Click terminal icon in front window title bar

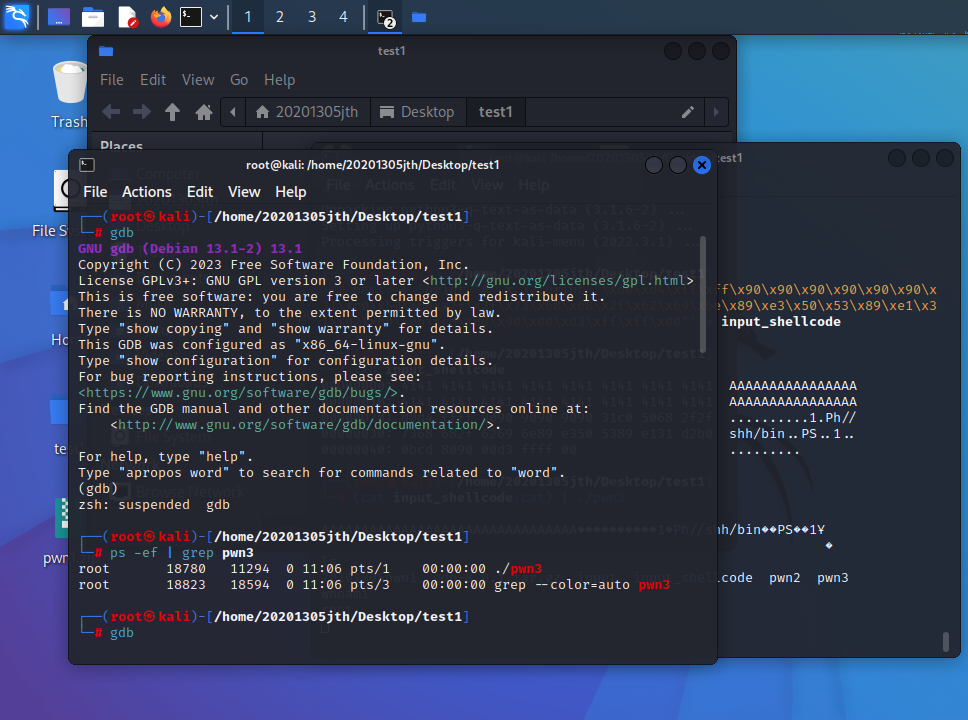click(x=86, y=165)
